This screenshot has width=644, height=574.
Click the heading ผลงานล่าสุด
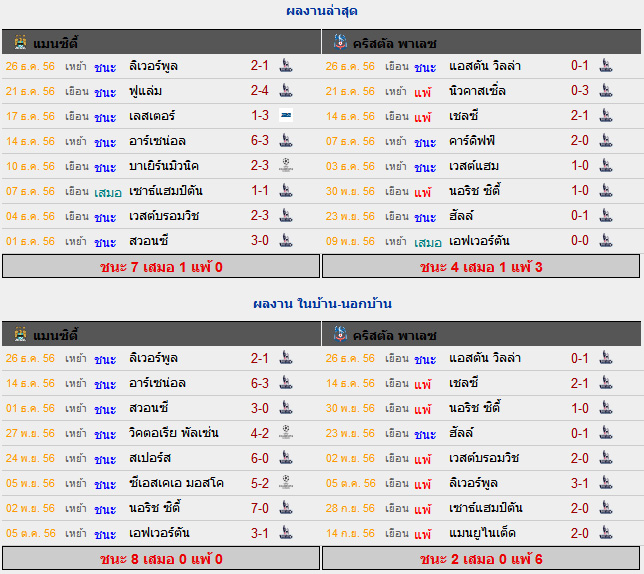coord(322,10)
